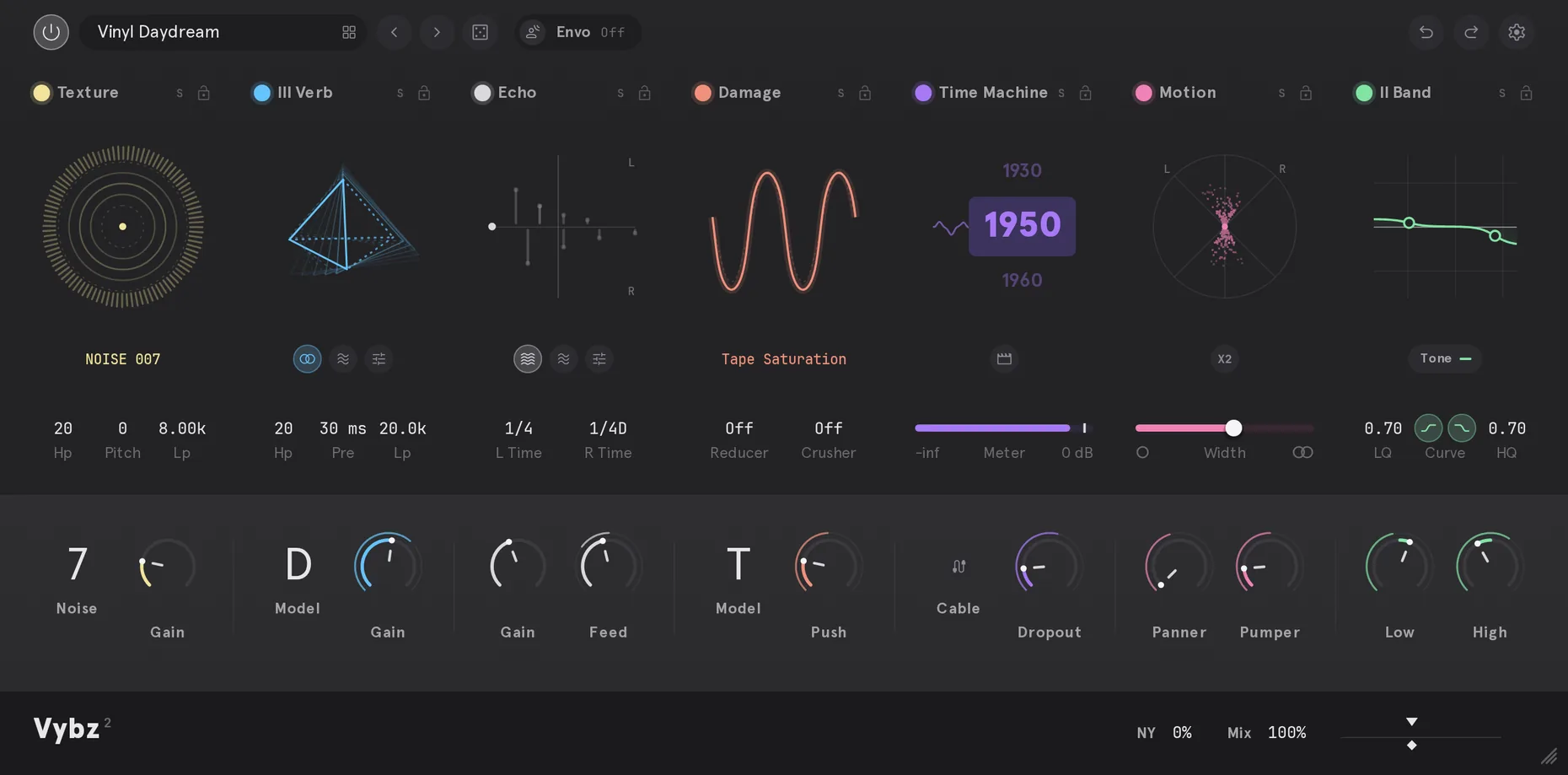The height and width of the screenshot is (775, 1568).
Task: Open the settings gear
Action: [1517, 32]
